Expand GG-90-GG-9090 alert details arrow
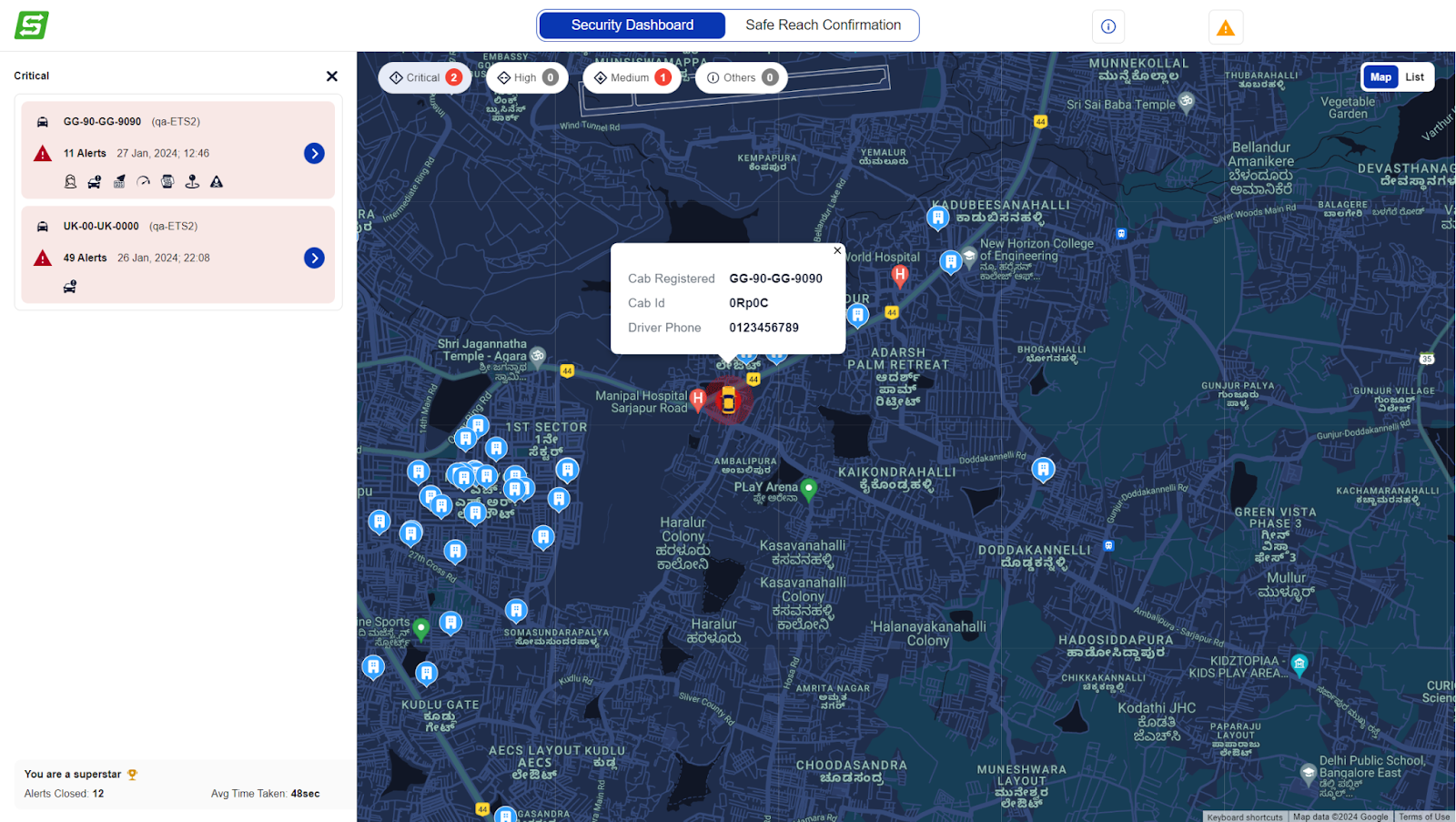Image resolution: width=1456 pixels, height=822 pixels. (x=314, y=154)
